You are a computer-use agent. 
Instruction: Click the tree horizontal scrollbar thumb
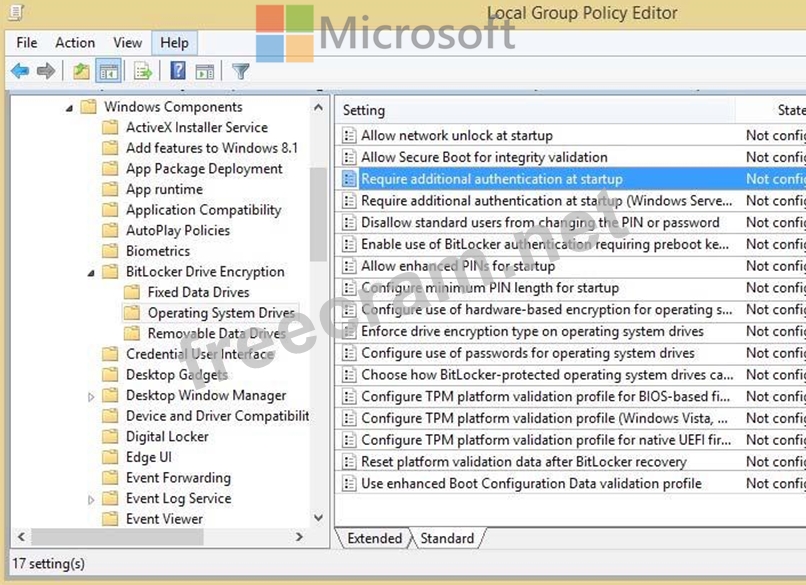click(118, 537)
